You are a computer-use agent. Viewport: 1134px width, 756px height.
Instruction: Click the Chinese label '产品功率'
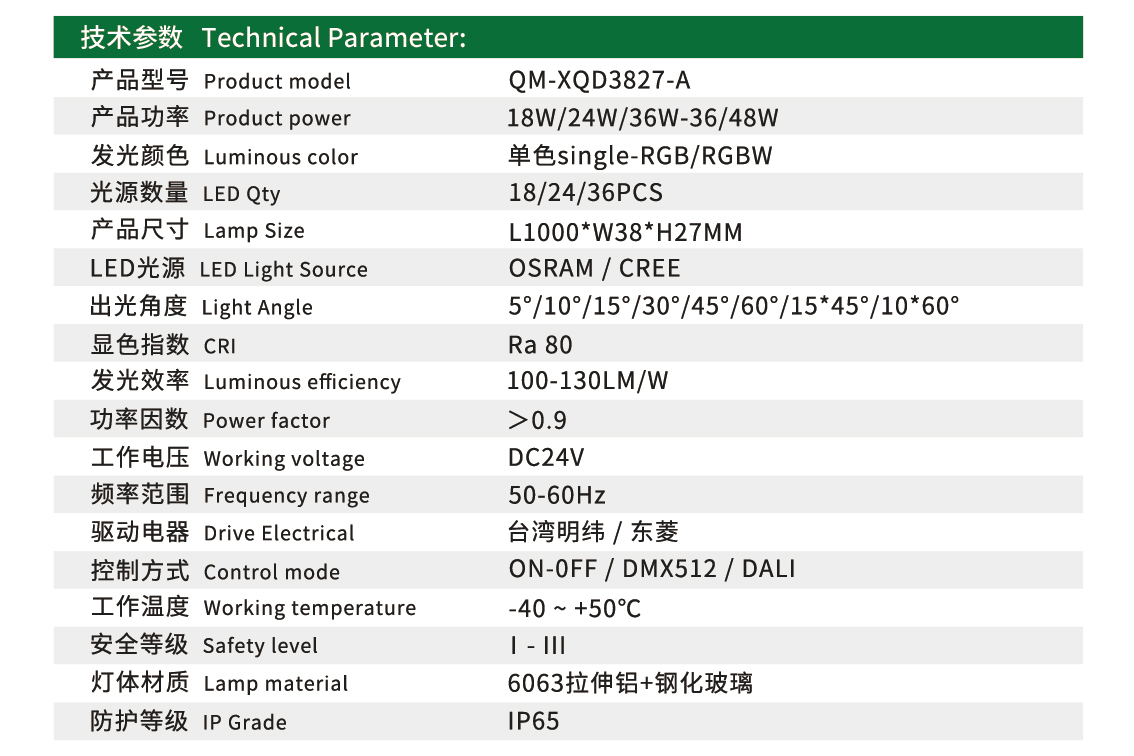(x=140, y=116)
